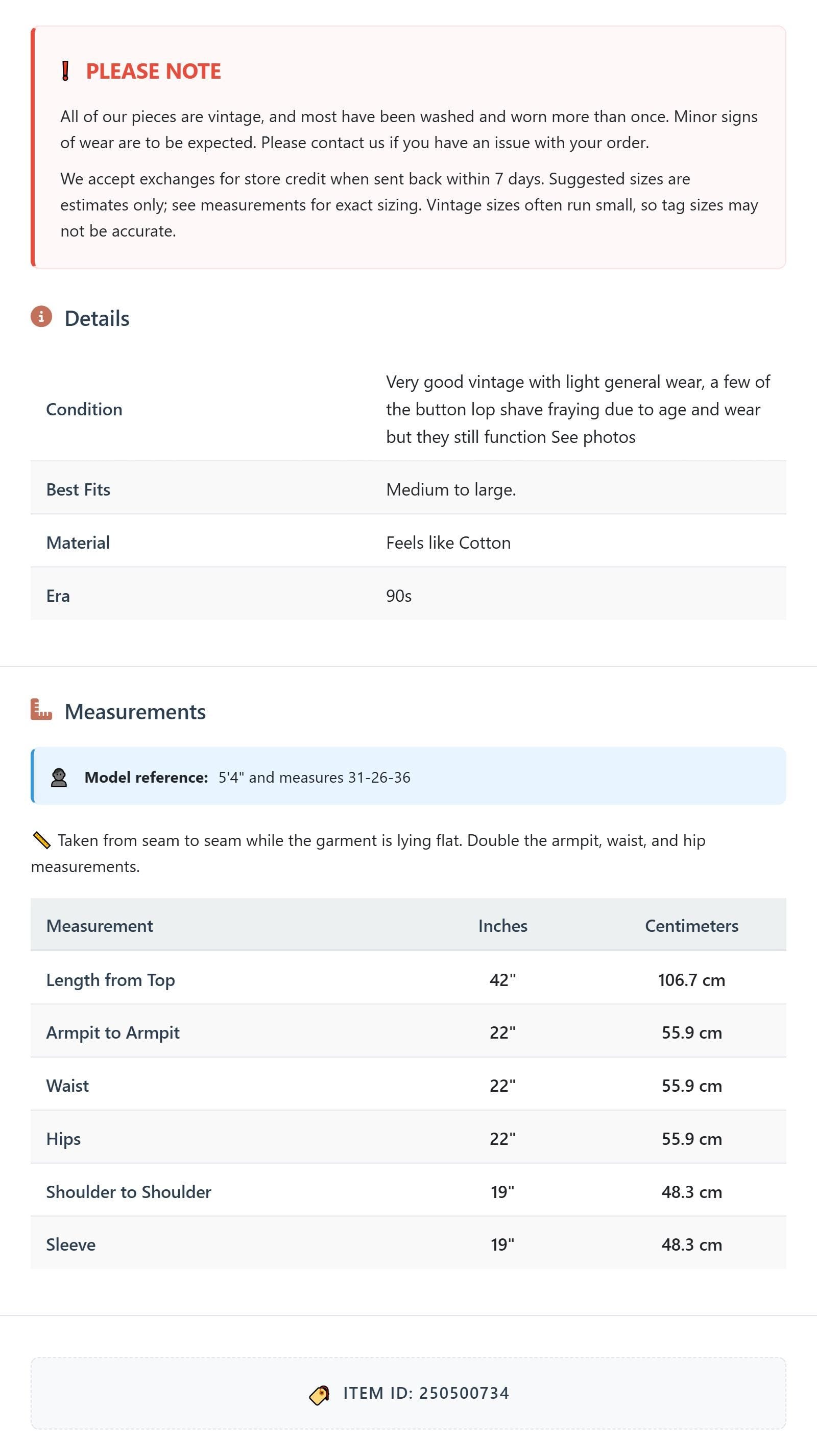Select the Era 90s value
This screenshot has height=1456, width=817.
tap(399, 596)
